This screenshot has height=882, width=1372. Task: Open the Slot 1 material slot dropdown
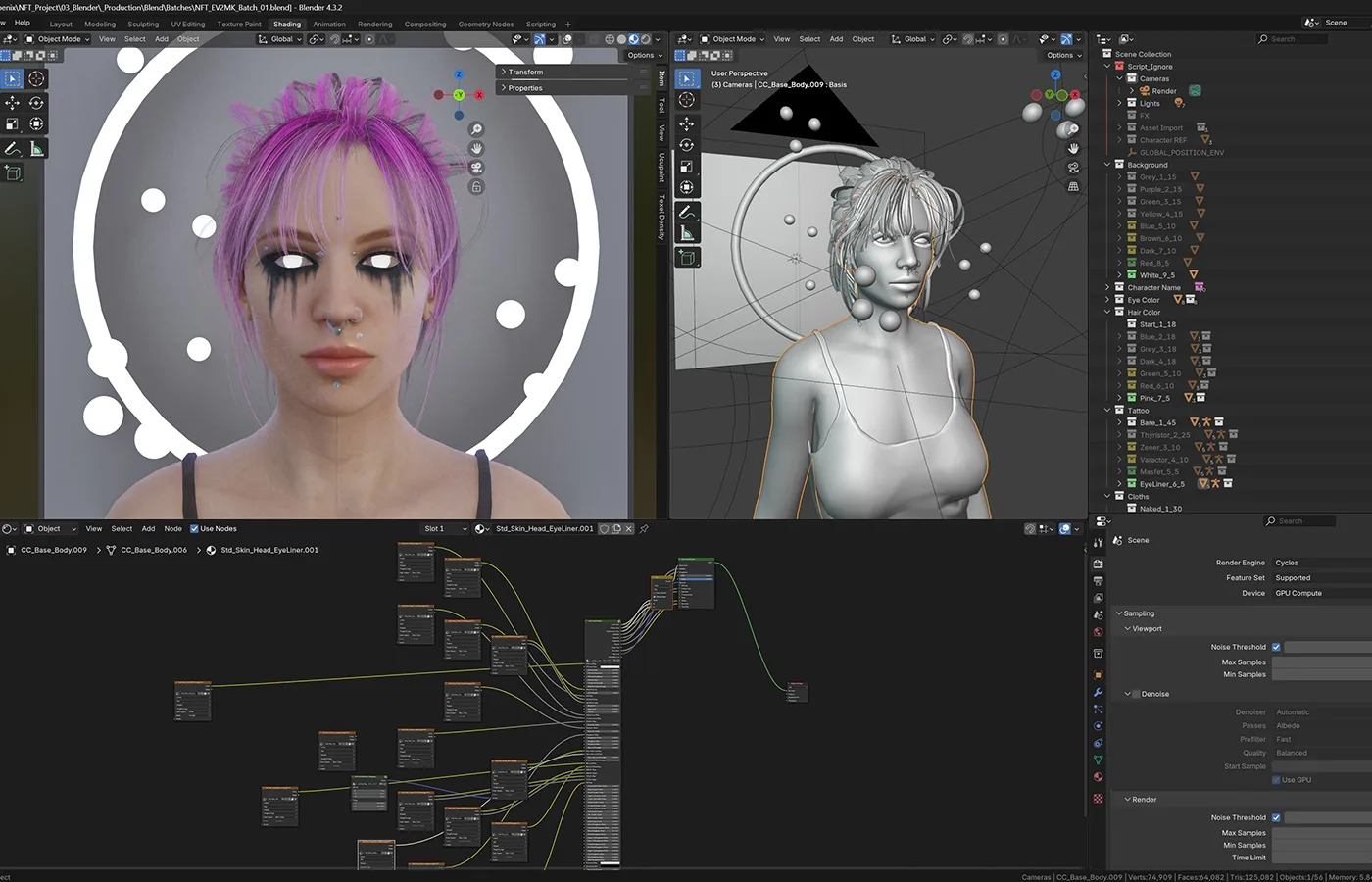coord(446,529)
